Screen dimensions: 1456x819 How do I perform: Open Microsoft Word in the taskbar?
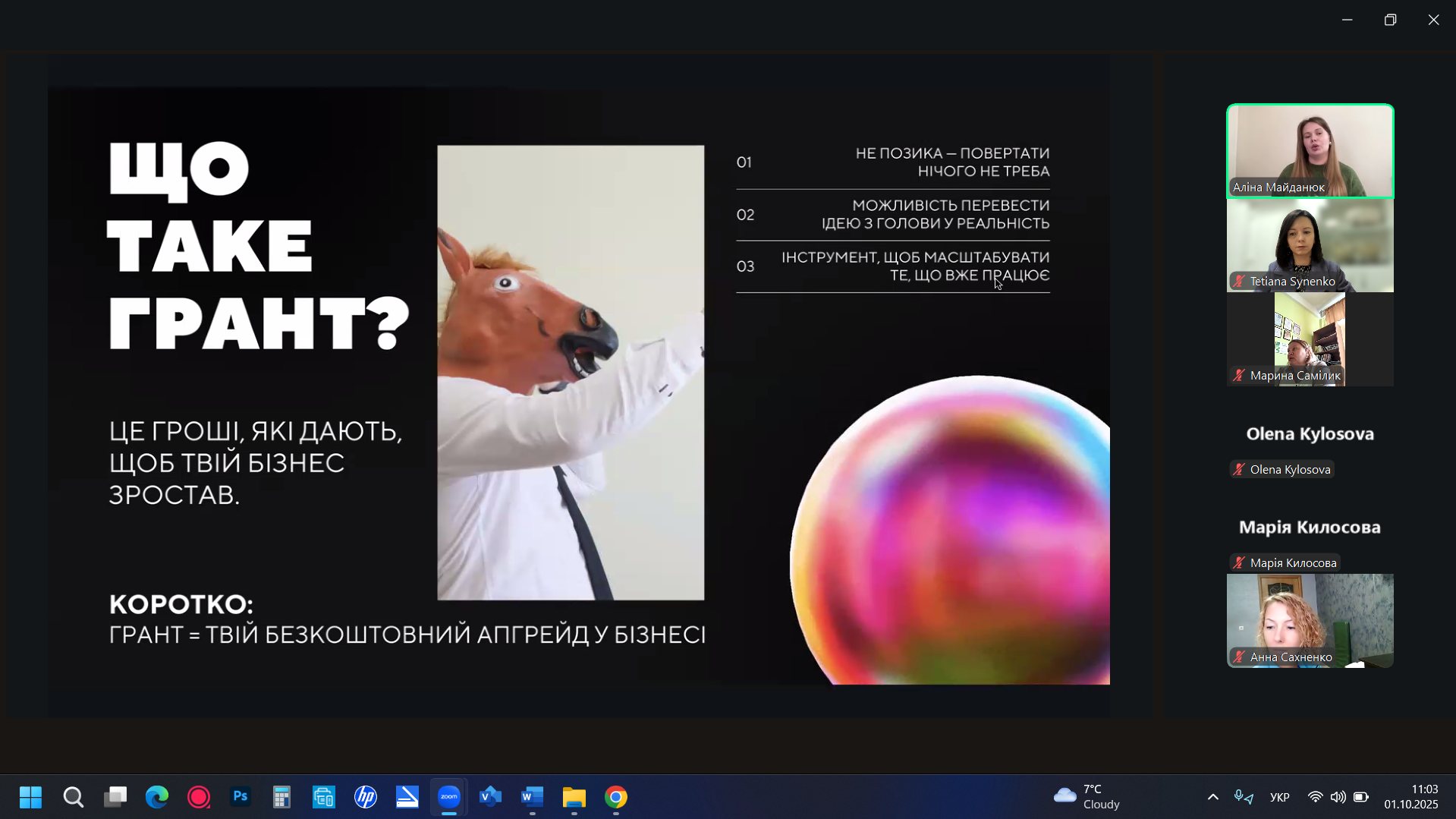point(533,797)
